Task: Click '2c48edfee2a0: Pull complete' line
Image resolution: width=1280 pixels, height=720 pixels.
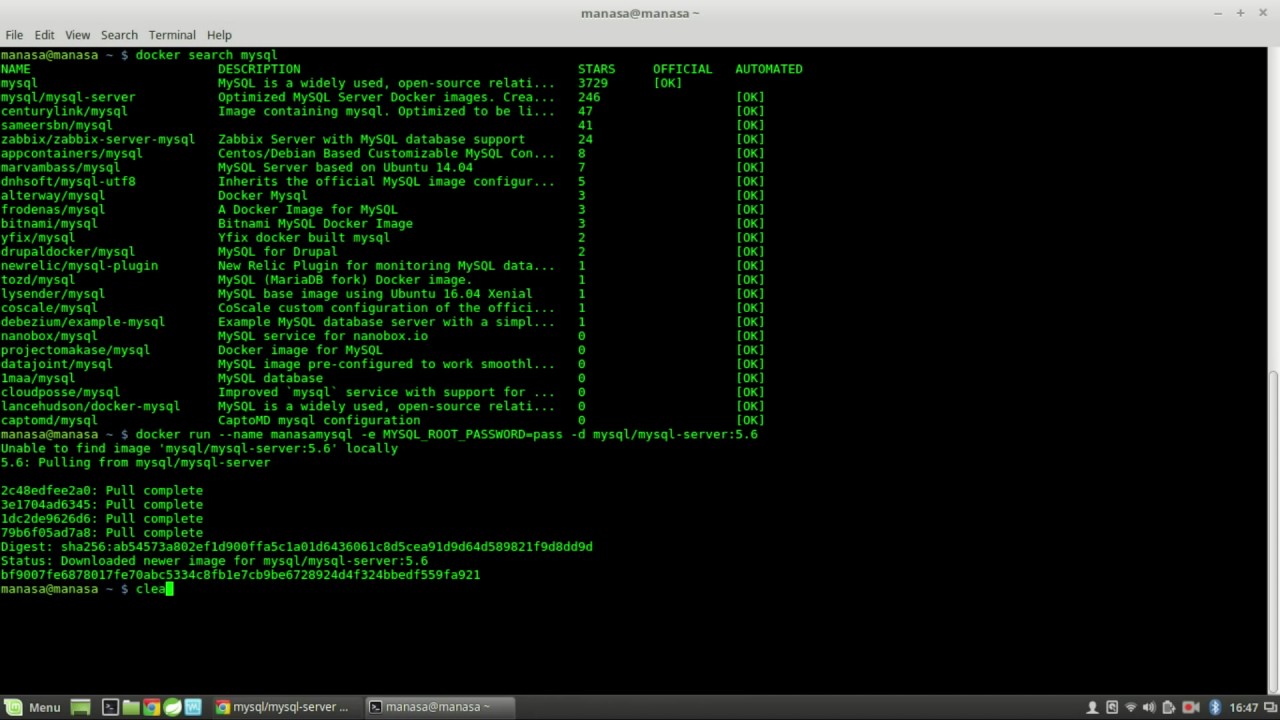Action: [x=102, y=491]
